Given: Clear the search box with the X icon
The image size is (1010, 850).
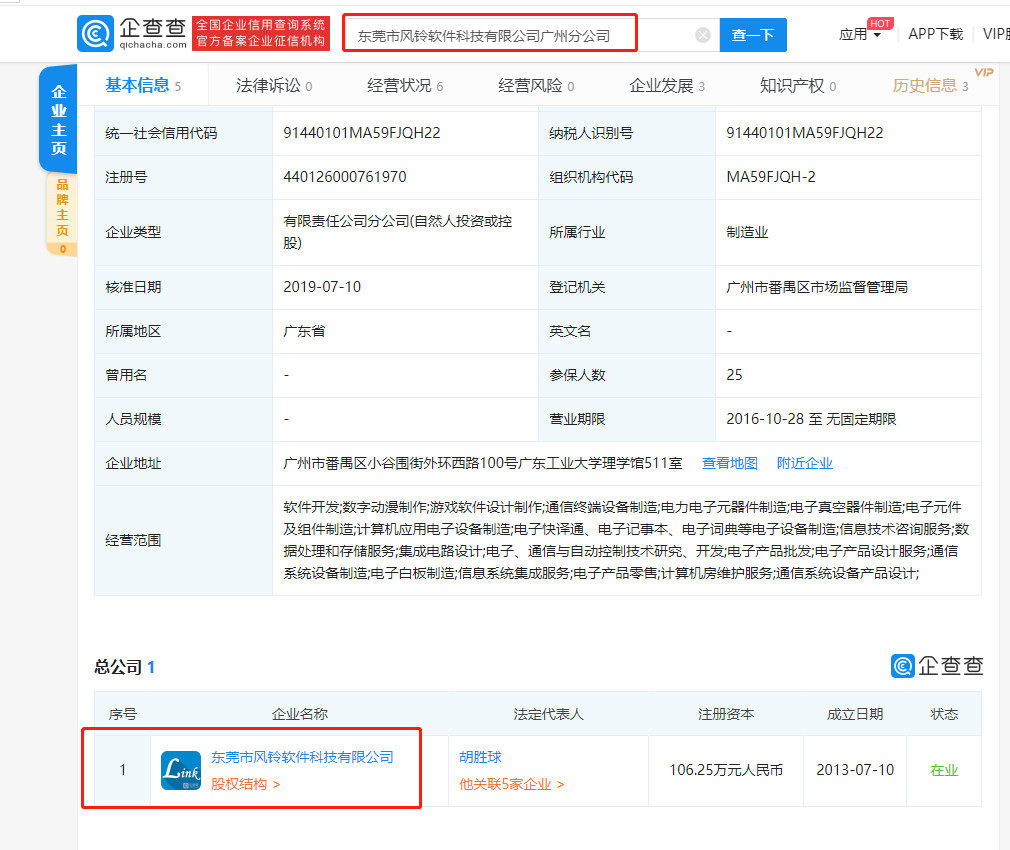Looking at the screenshot, I should [703, 35].
